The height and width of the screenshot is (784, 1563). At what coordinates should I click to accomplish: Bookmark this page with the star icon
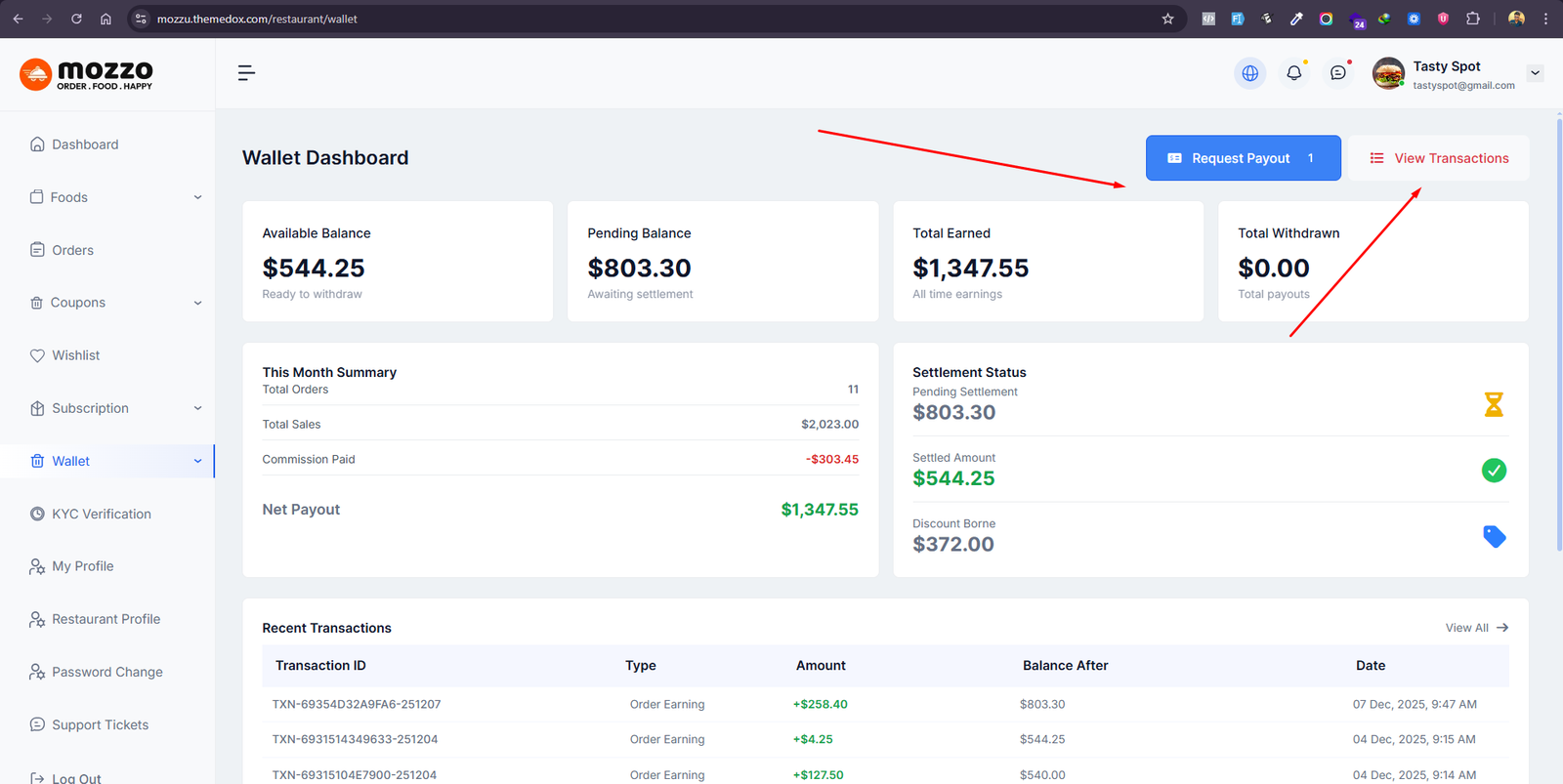1167,19
